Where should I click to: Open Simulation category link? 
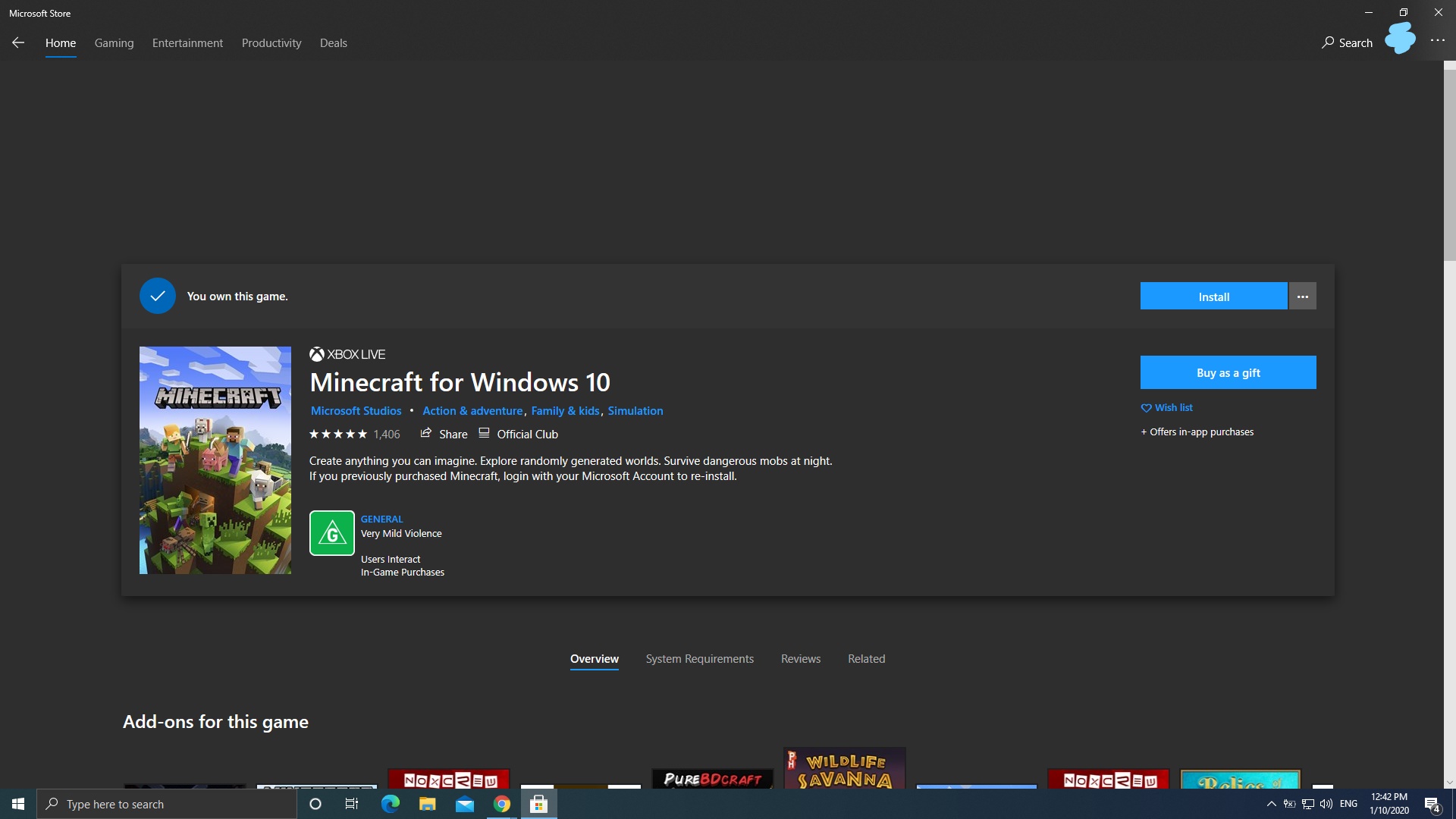click(635, 411)
